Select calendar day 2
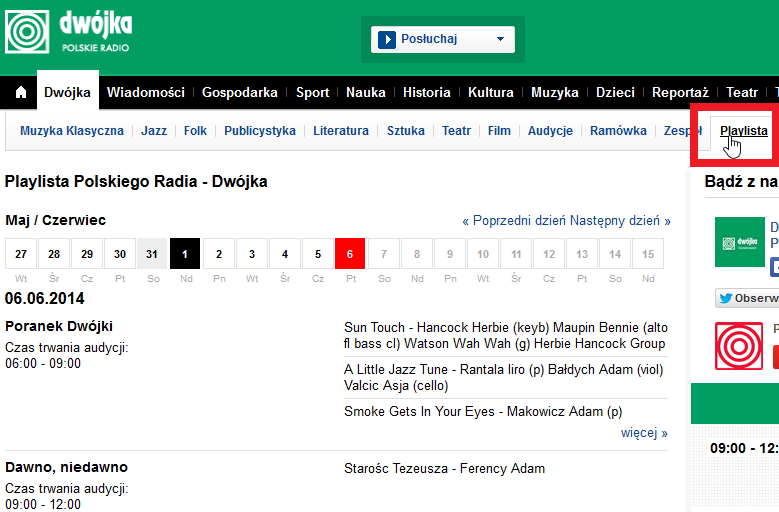Image resolution: width=779 pixels, height=512 pixels. point(219,254)
